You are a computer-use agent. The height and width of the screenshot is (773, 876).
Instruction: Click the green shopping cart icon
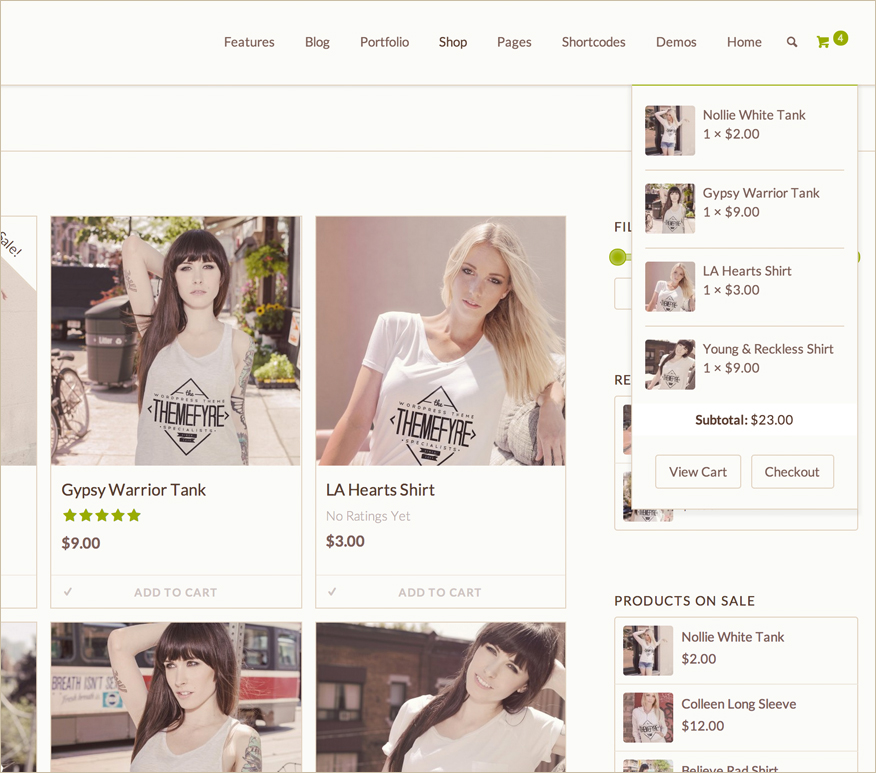822,42
